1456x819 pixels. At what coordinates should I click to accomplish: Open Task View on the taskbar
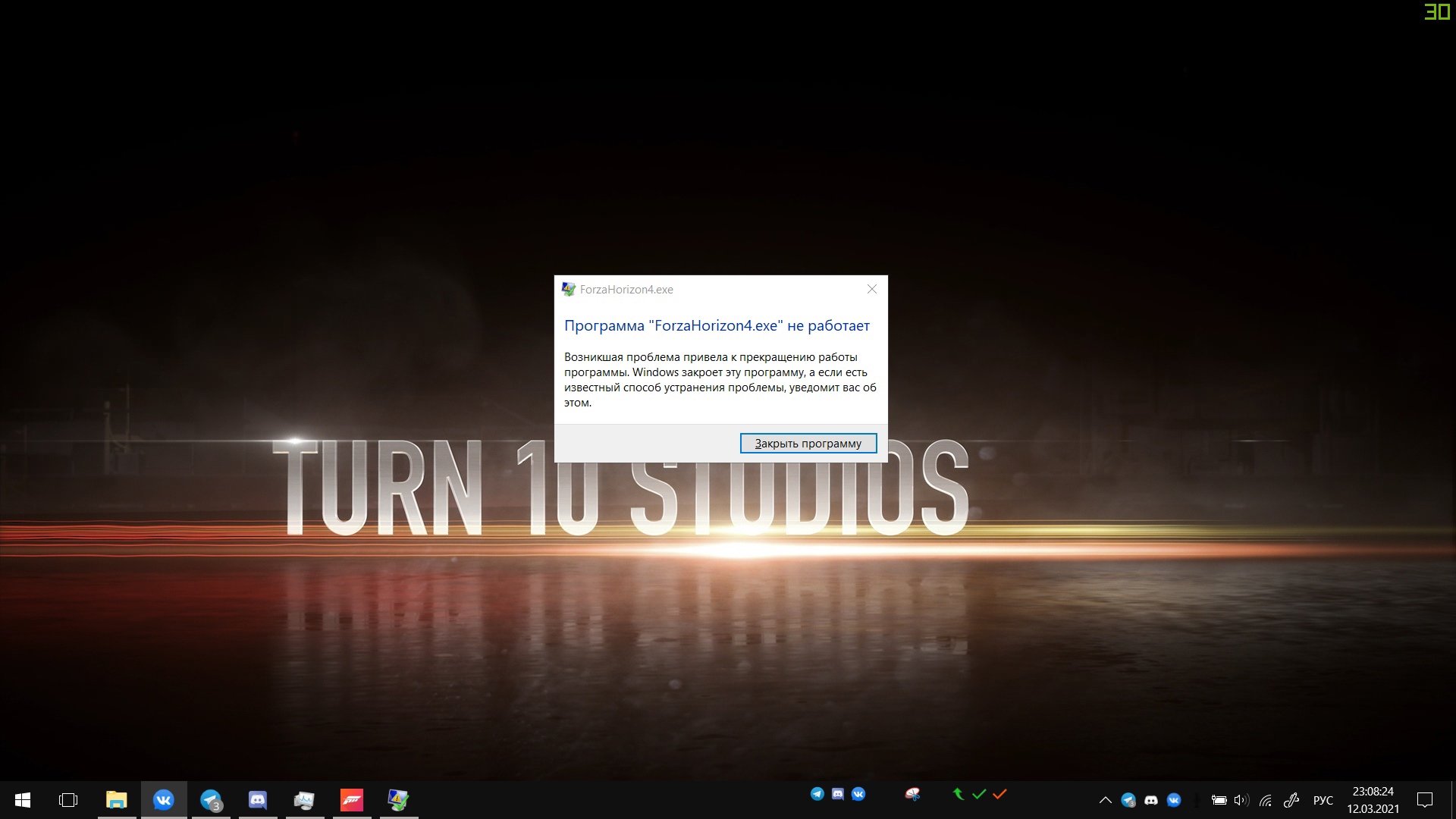click(68, 800)
